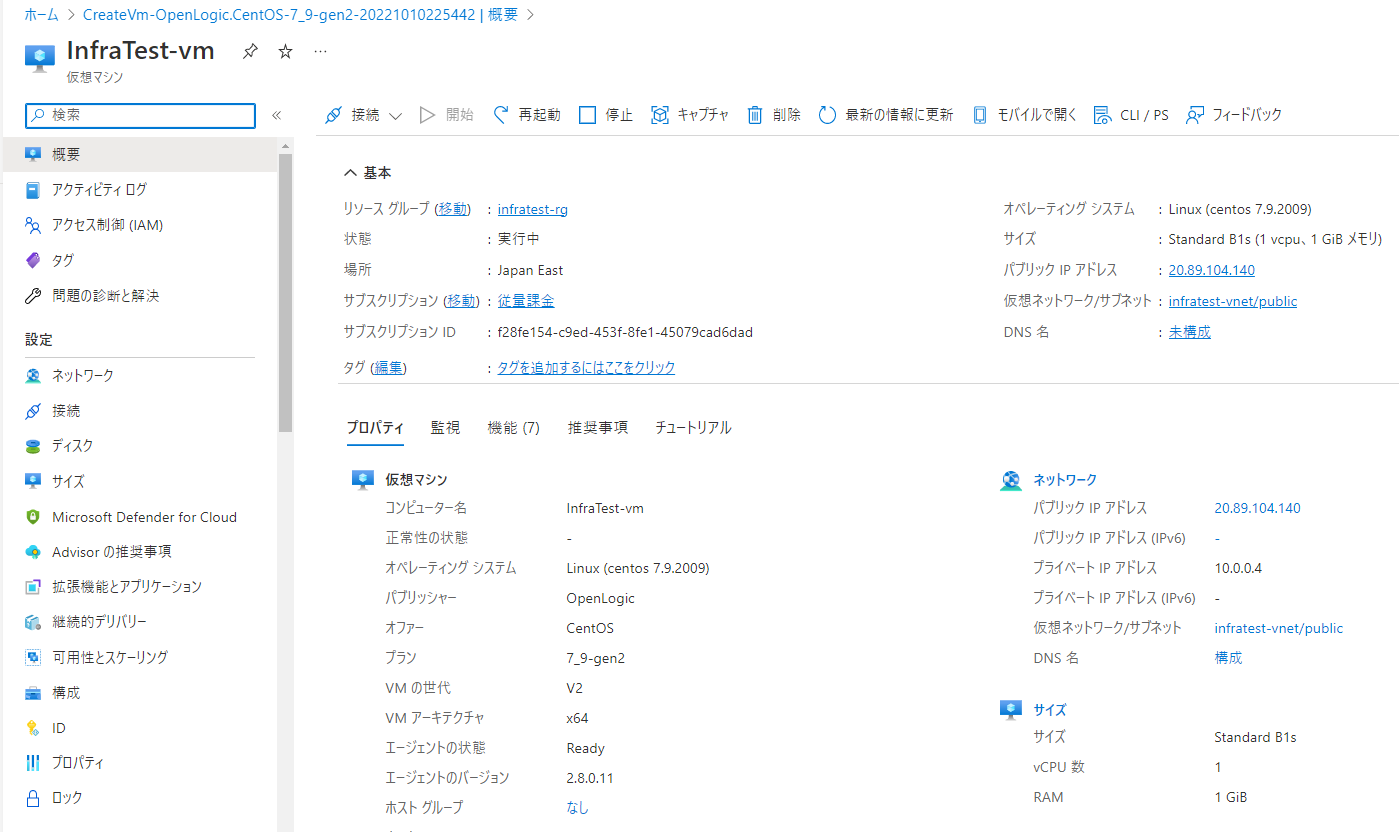
Task: Open the infratest-rg resource group link
Action: [533, 209]
